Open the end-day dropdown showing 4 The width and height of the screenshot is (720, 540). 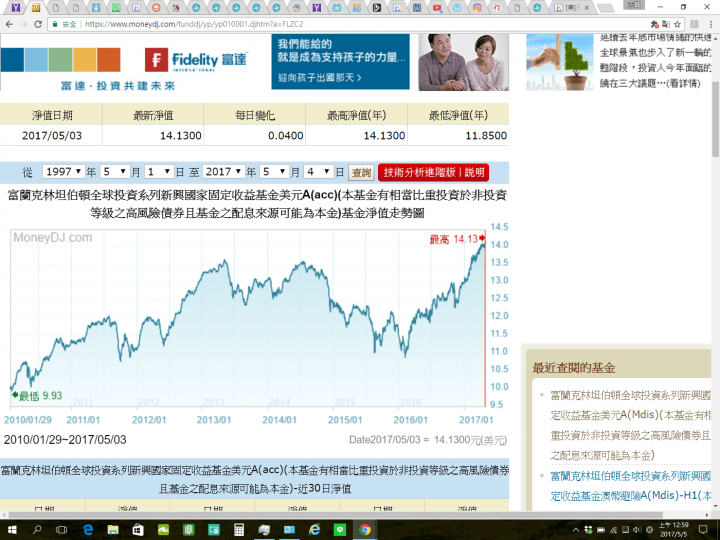click(x=318, y=172)
